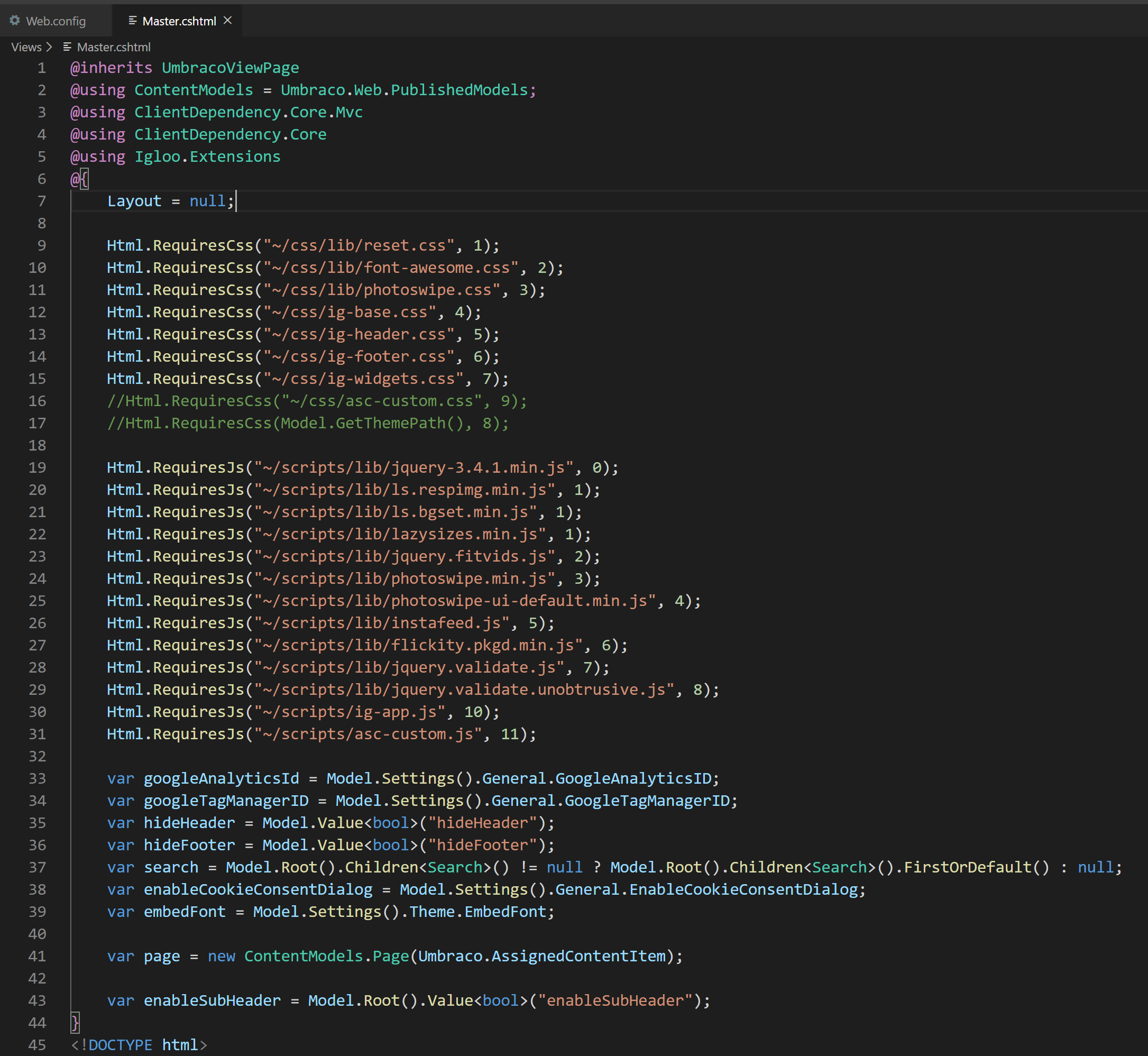Click the photoswipe.css path string

click(x=381, y=290)
